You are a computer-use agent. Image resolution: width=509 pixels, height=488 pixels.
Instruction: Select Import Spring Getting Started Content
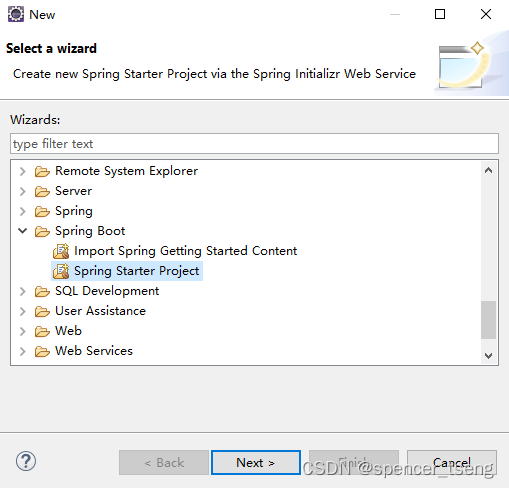(185, 251)
